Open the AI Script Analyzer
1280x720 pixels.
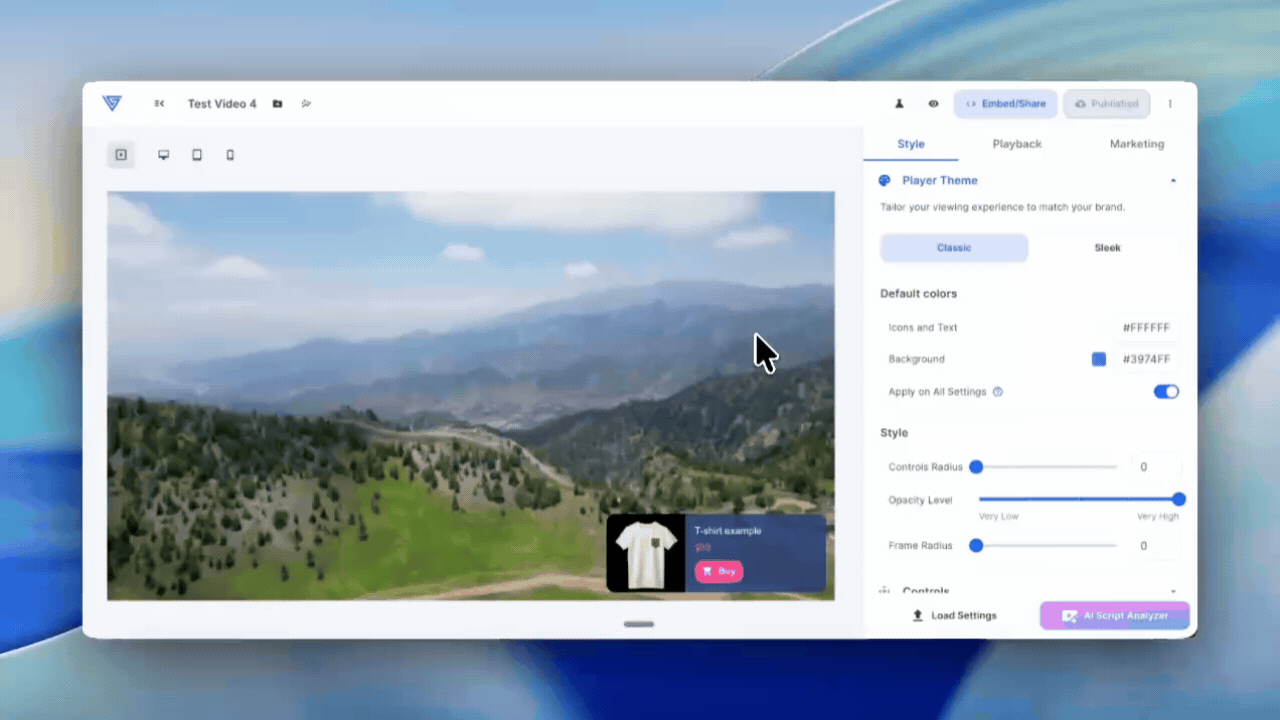point(1115,616)
